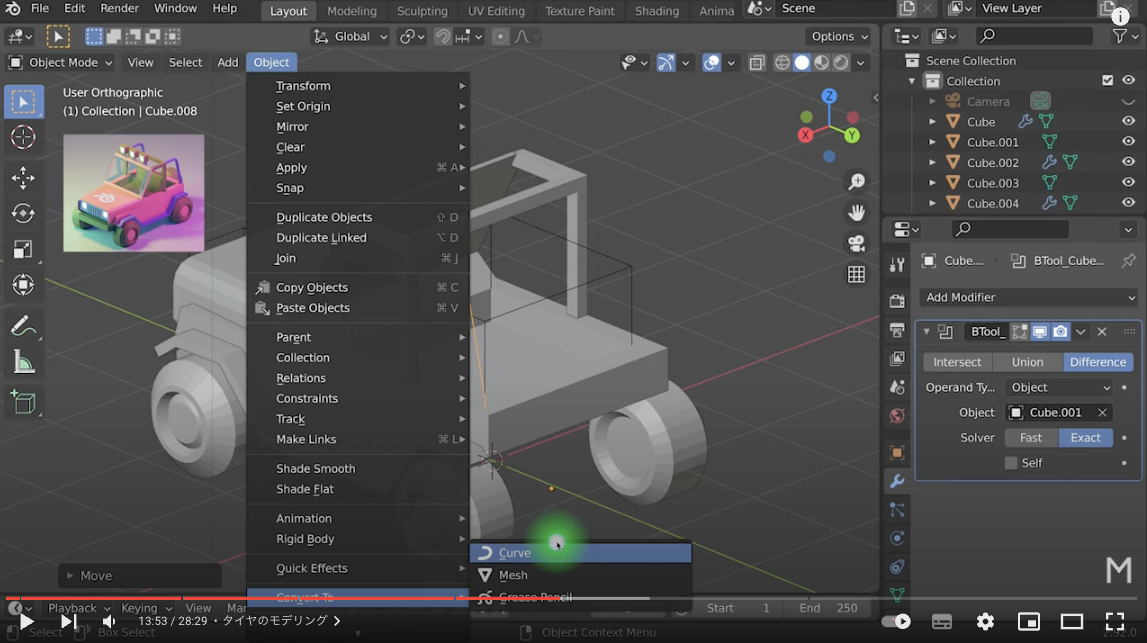The width and height of the screenshot is (1147, 643).
Task: Open the Physics Properties tab
Action: [897, 538]
